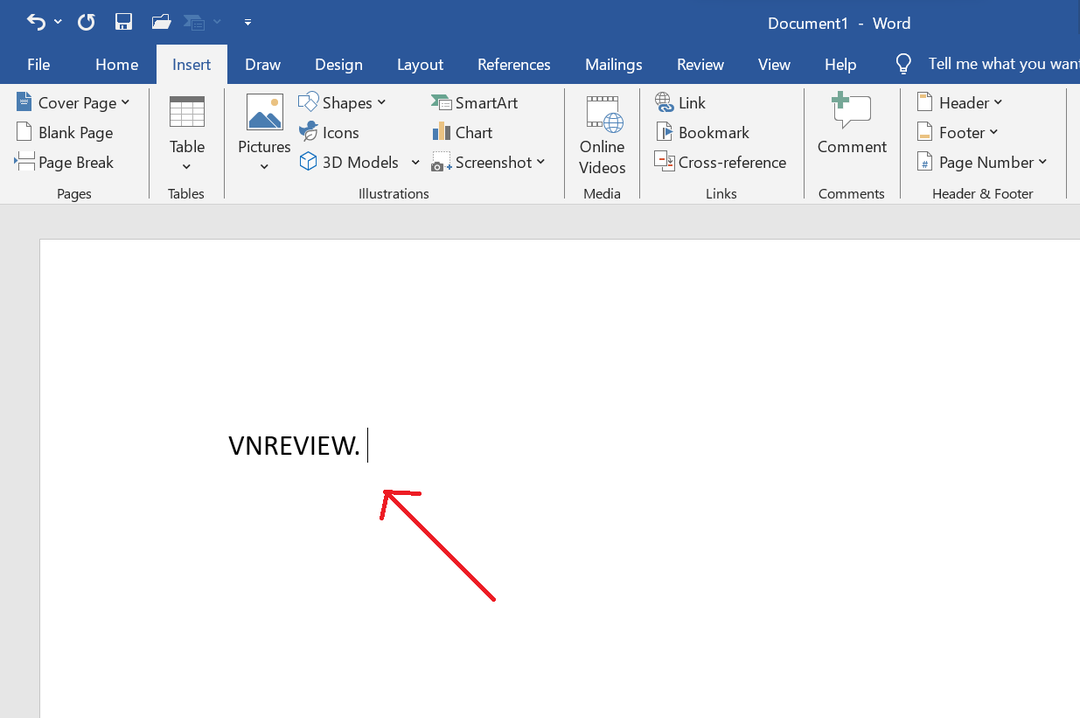Insert a Page Break
The height and width of the screenshot is (718, 1080).
64,162
